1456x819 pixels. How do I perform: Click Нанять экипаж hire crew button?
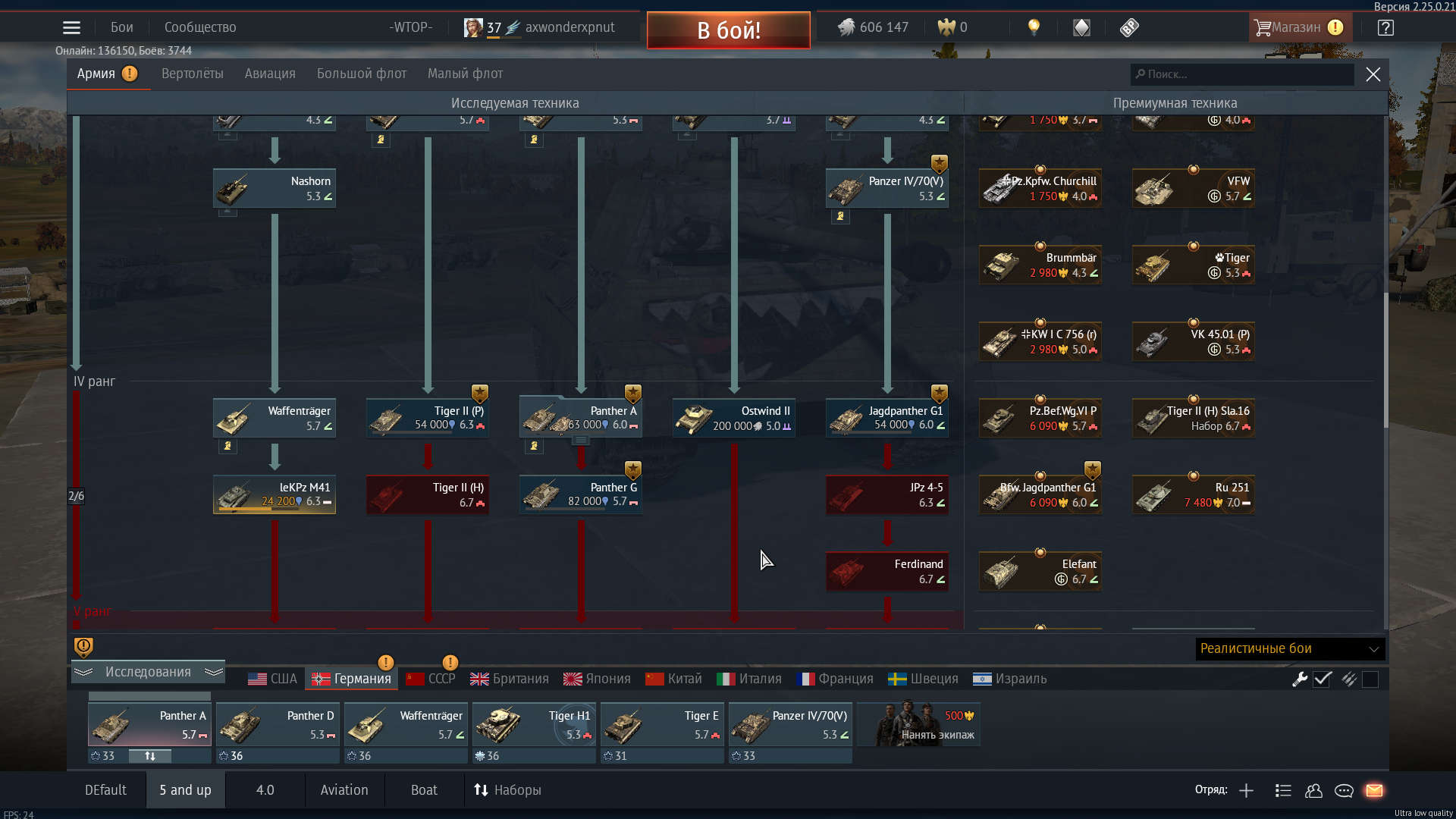tap(919, 725)
